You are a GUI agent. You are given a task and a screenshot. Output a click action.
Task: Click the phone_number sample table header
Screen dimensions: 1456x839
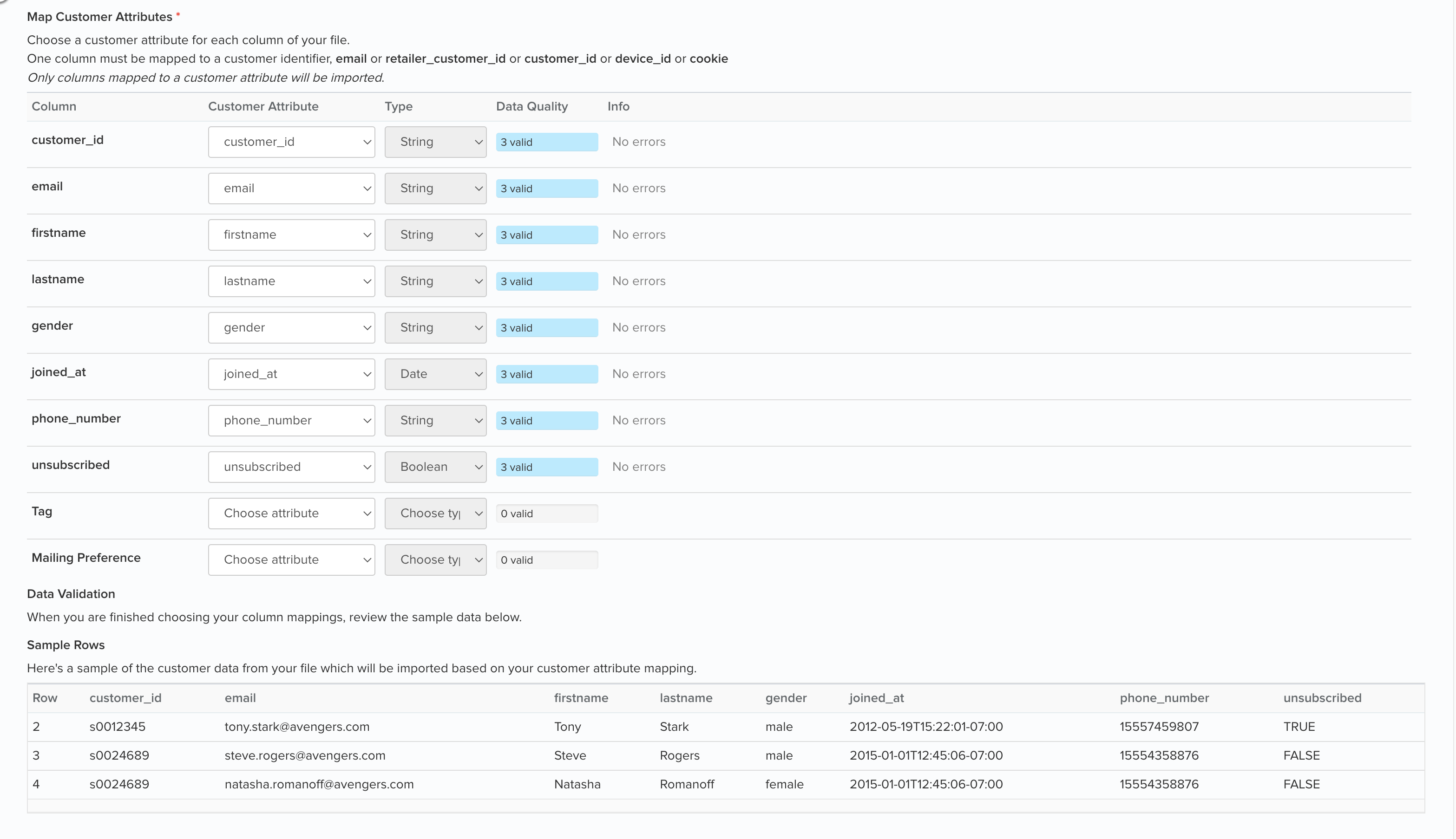(1164, 698)
